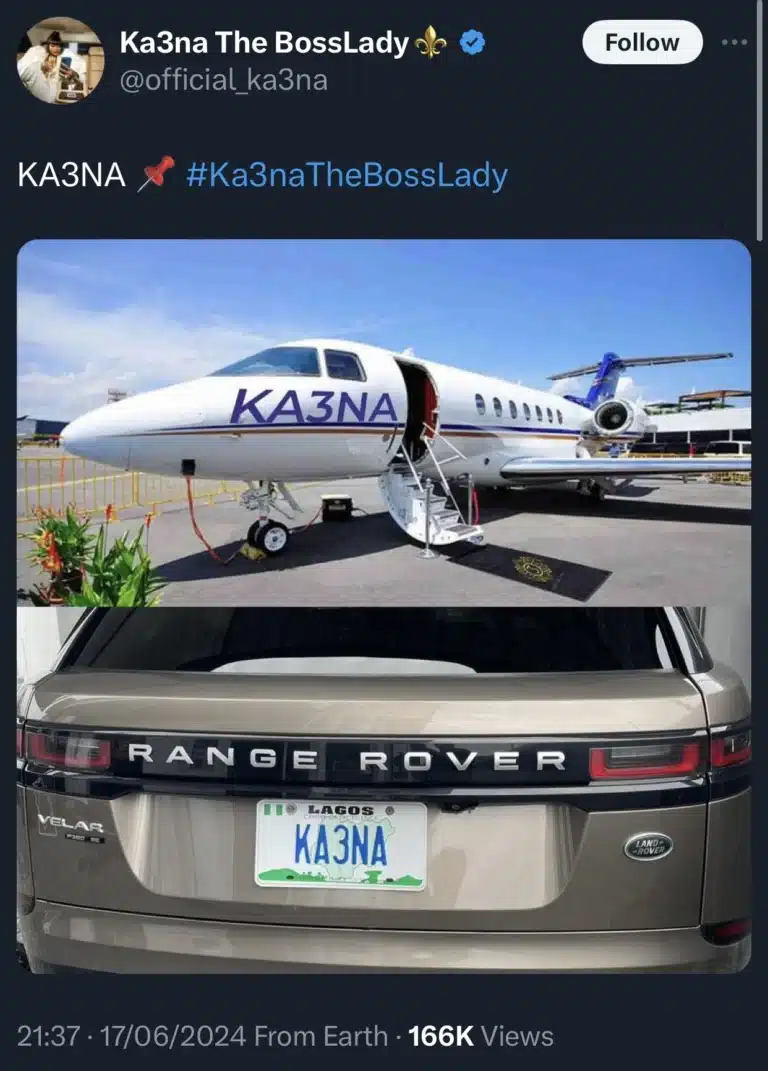
Task: Click the 21:37 timestamp of the post
Action: pos(48,1036)
